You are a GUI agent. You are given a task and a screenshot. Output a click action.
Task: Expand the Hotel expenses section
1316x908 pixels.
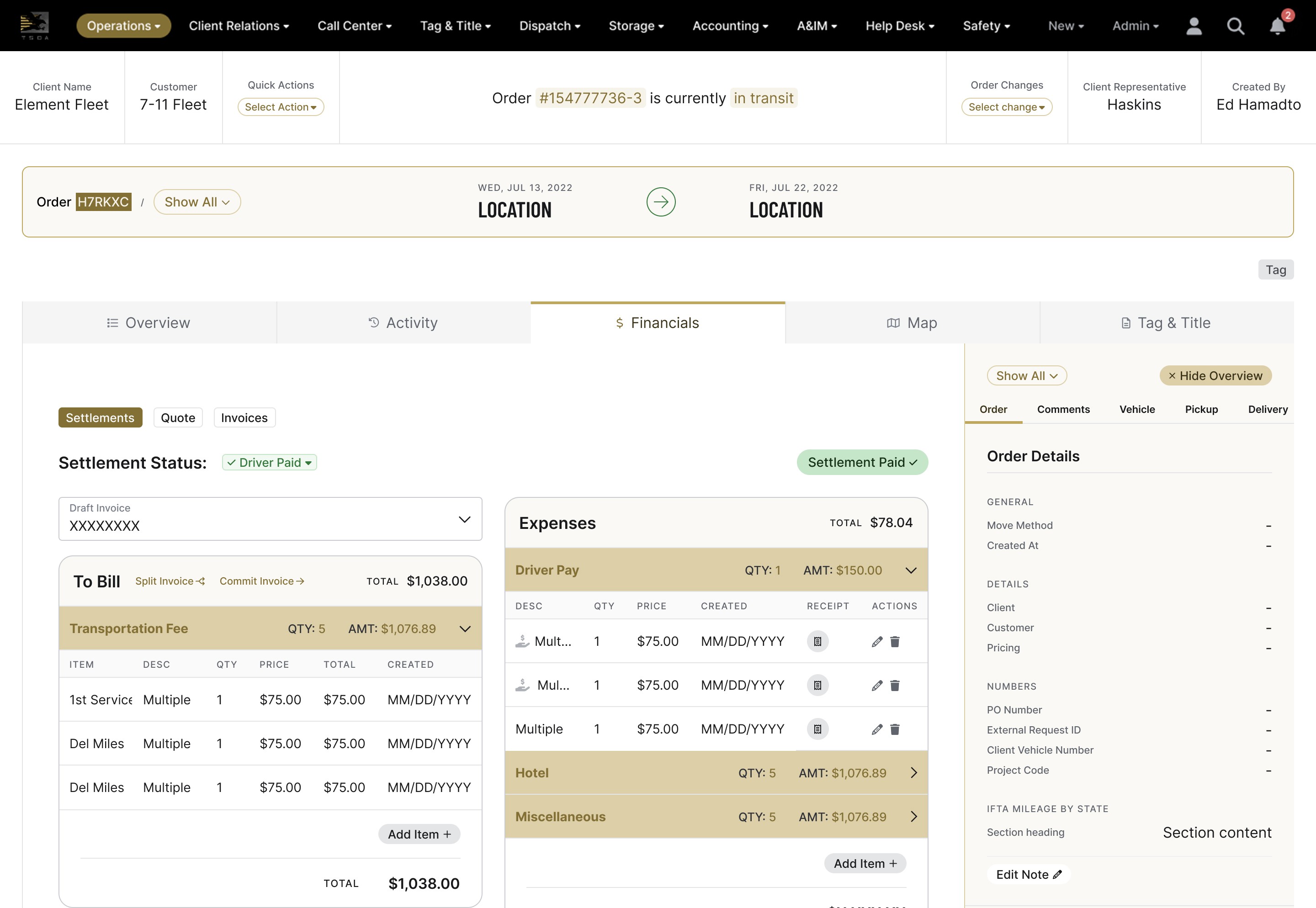pos(914,773)
